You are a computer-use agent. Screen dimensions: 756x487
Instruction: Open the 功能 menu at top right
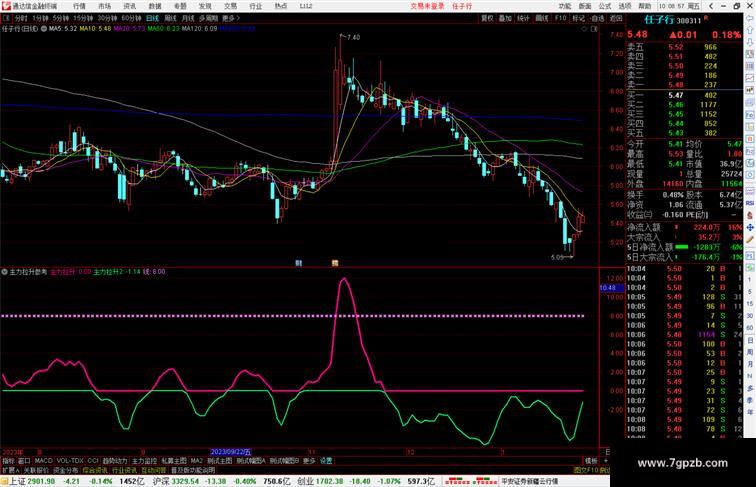pyautogui.click(x=565, y=6)
